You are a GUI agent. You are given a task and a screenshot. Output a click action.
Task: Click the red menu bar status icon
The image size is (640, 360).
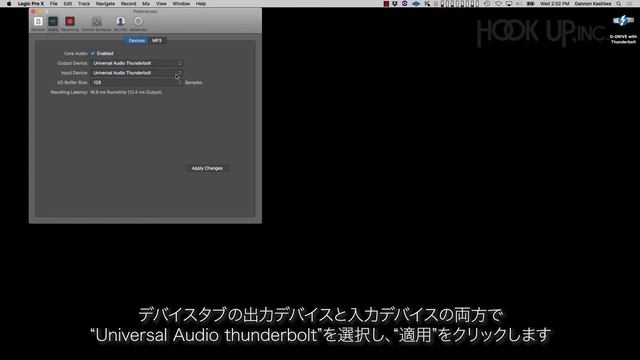coord(386,4)
